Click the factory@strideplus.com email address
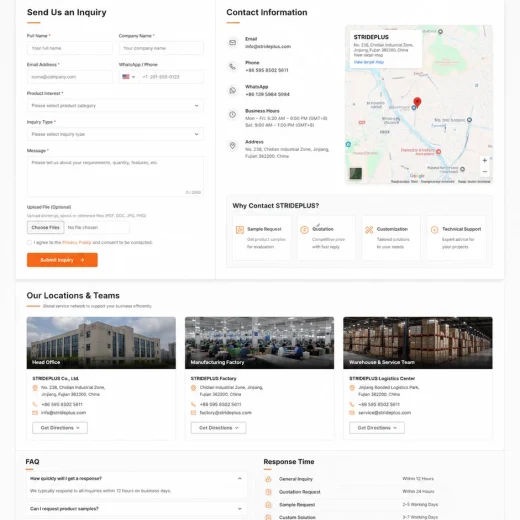Screen dimensions: 520x520 tap(226, 413)
